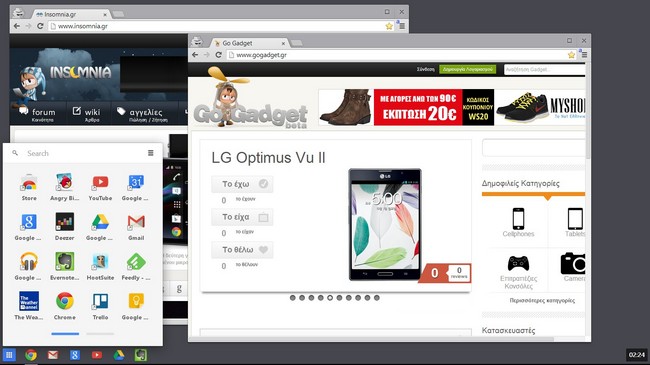
Task: Reload the Insomnia.gr page
Action: [40, 26]
